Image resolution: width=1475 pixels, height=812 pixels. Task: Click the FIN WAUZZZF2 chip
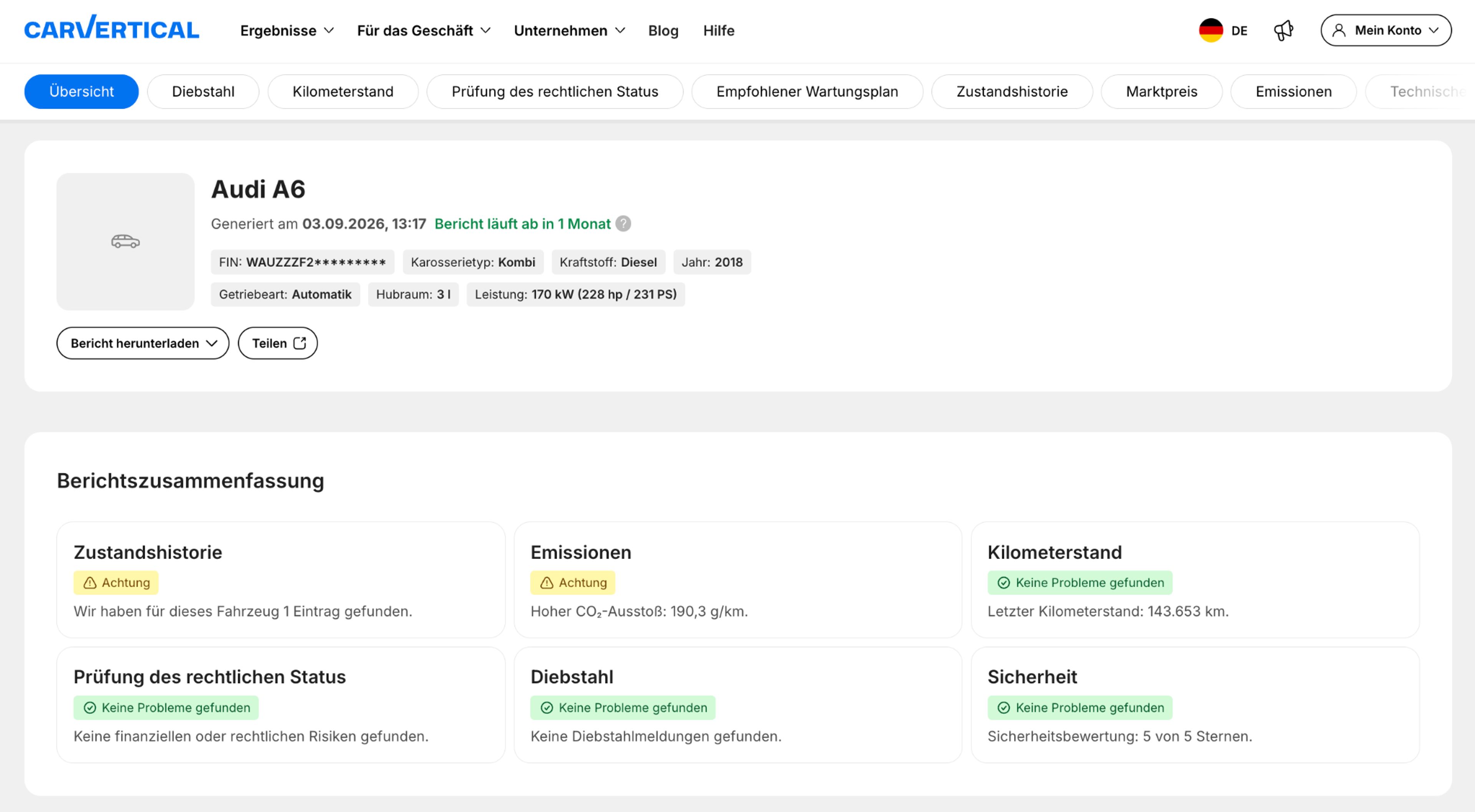(x=302, y=262)
